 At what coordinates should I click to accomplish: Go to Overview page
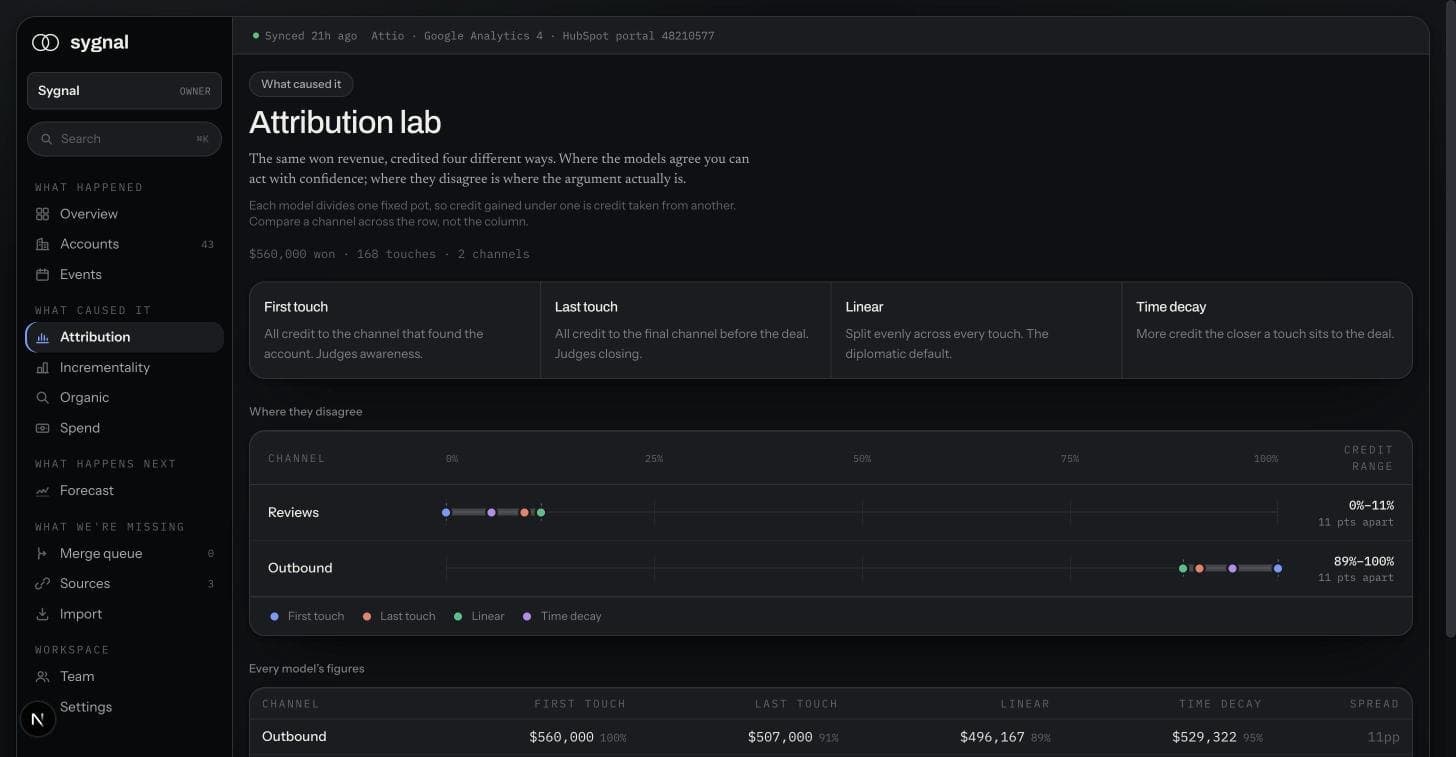pos(124,214)
